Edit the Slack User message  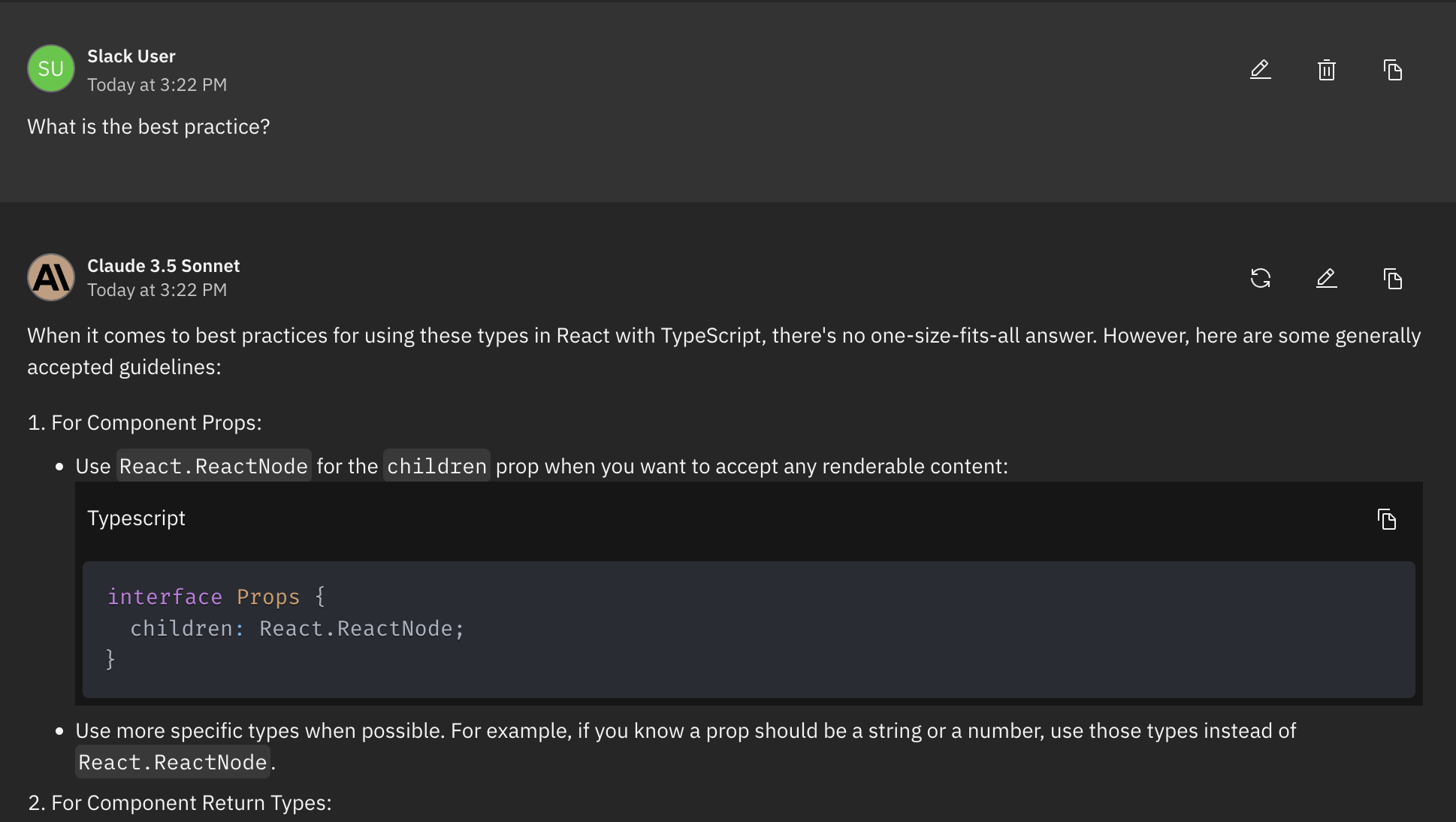(x=1260, y=70)
